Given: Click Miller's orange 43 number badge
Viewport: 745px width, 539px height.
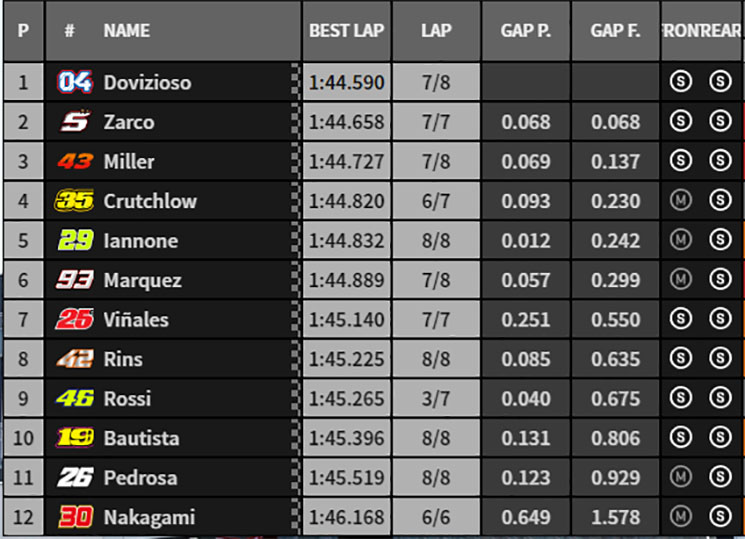Looking at the screenshot, I should pyautogui.click(x=75, y=161).
